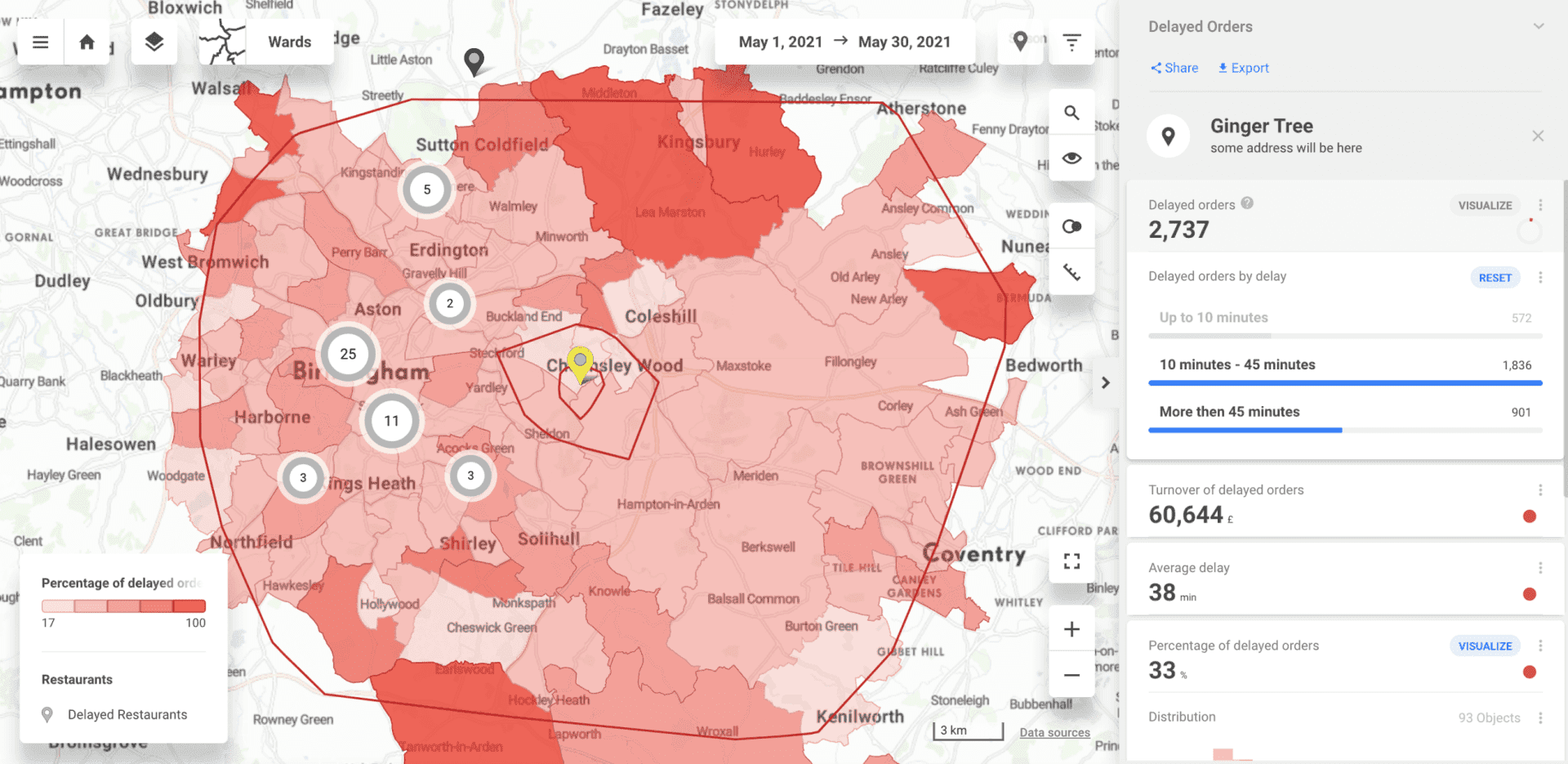Adjust the 10-45 minutes delay slider bar

coord(1345,382)
